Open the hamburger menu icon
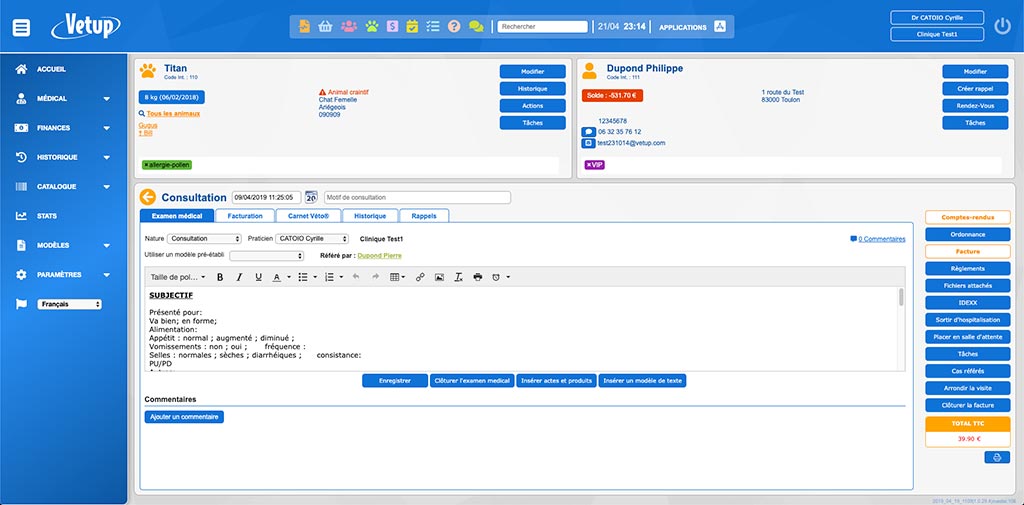Screen dimensions: 1024x505 [x=21, y=27]
